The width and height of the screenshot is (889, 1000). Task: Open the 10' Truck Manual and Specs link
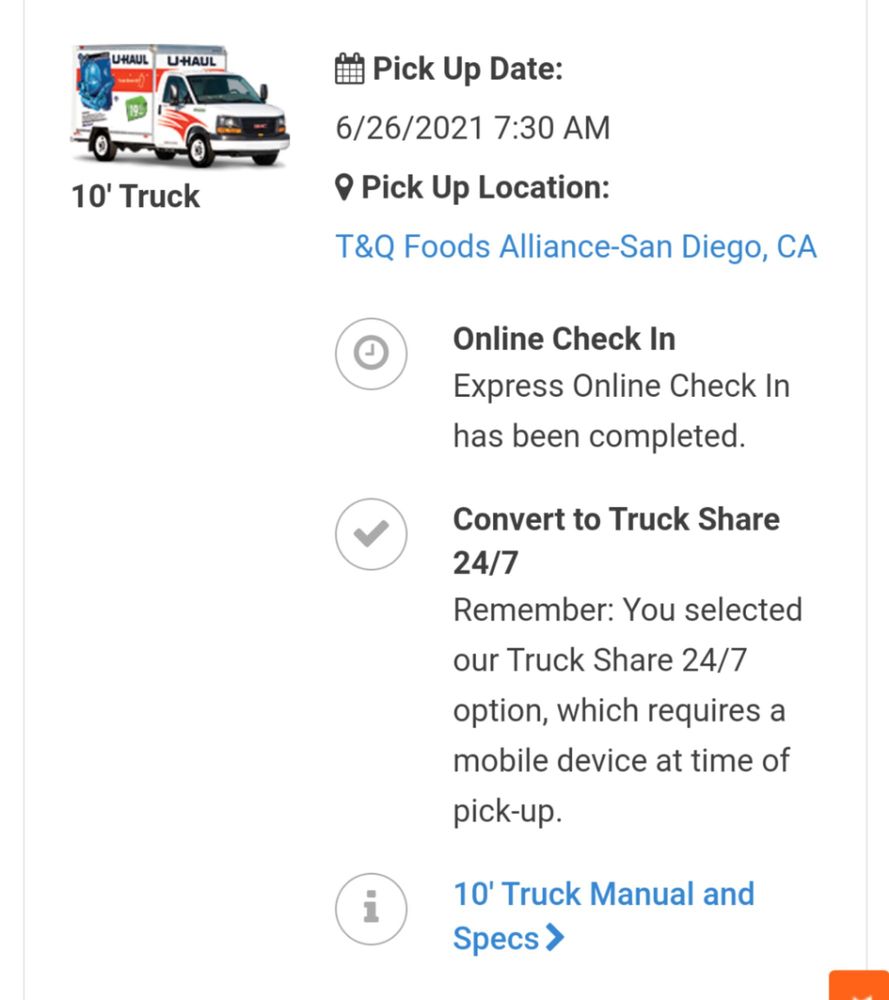(x=603, y=915)
